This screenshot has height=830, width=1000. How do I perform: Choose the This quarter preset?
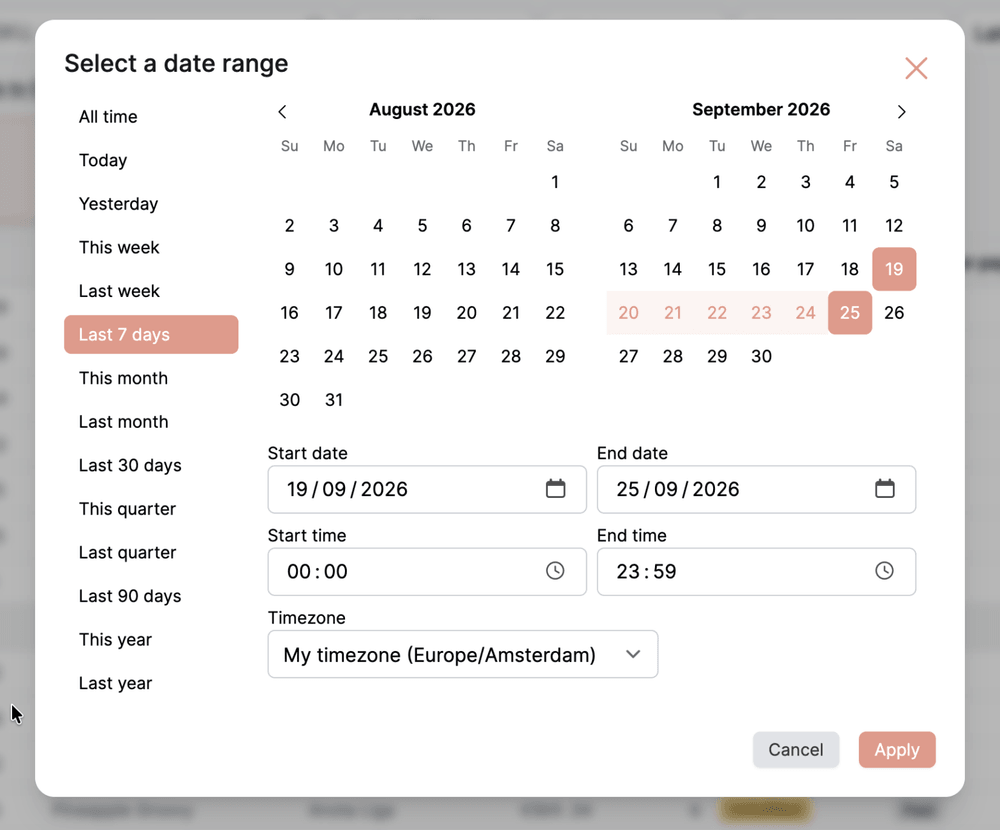(x=151, y=509)
